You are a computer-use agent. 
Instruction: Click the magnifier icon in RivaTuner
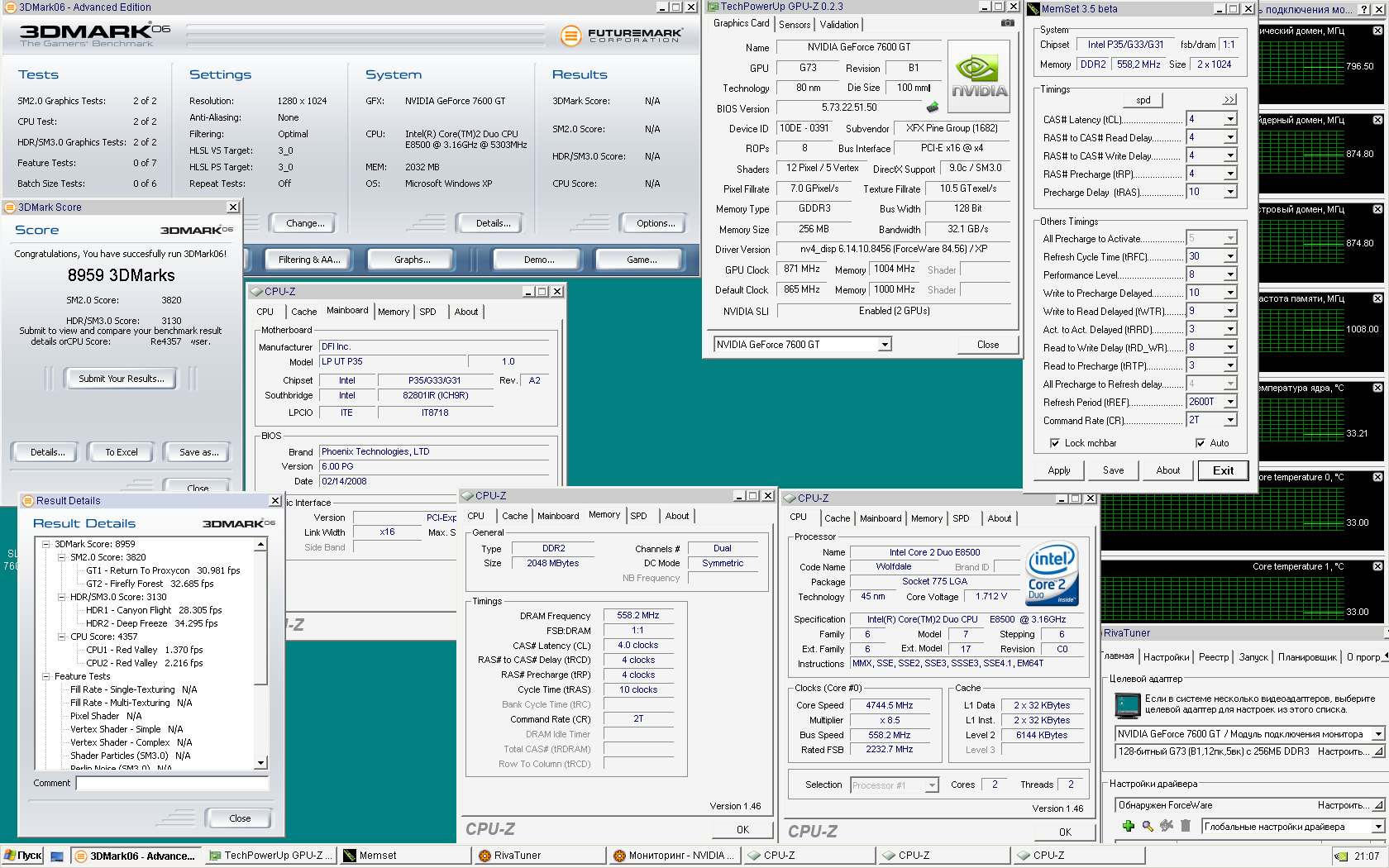pos(1148,826)
